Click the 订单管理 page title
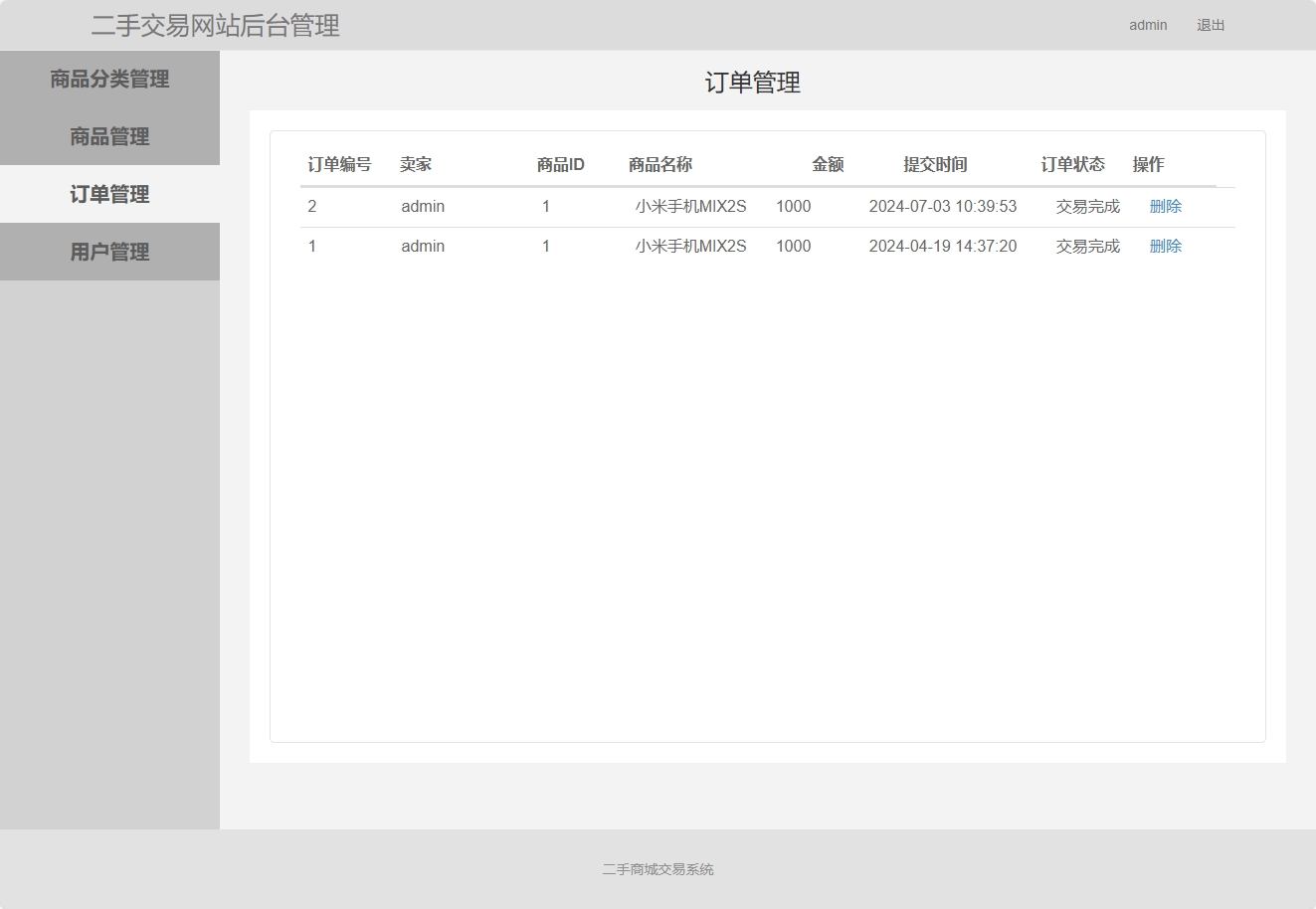 752,84
